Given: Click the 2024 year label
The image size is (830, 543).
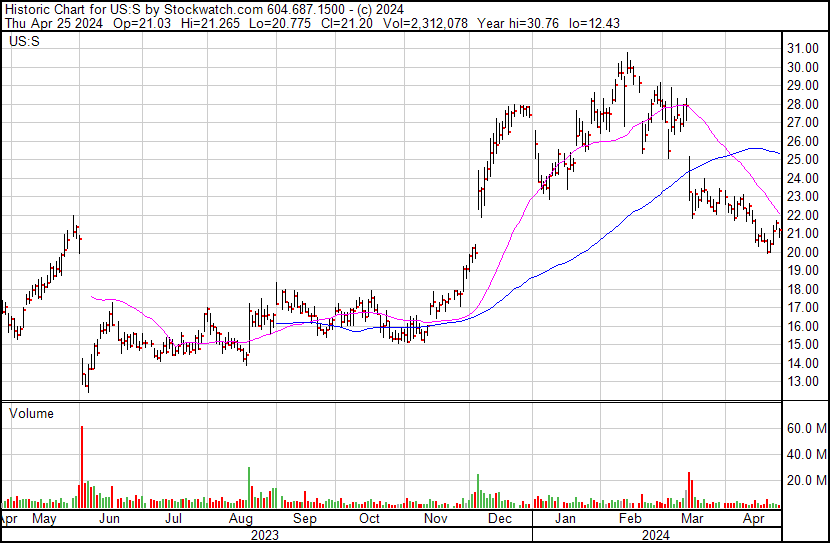Looking at the screenshot, I should pyautogui.click(x=657, y=535).
